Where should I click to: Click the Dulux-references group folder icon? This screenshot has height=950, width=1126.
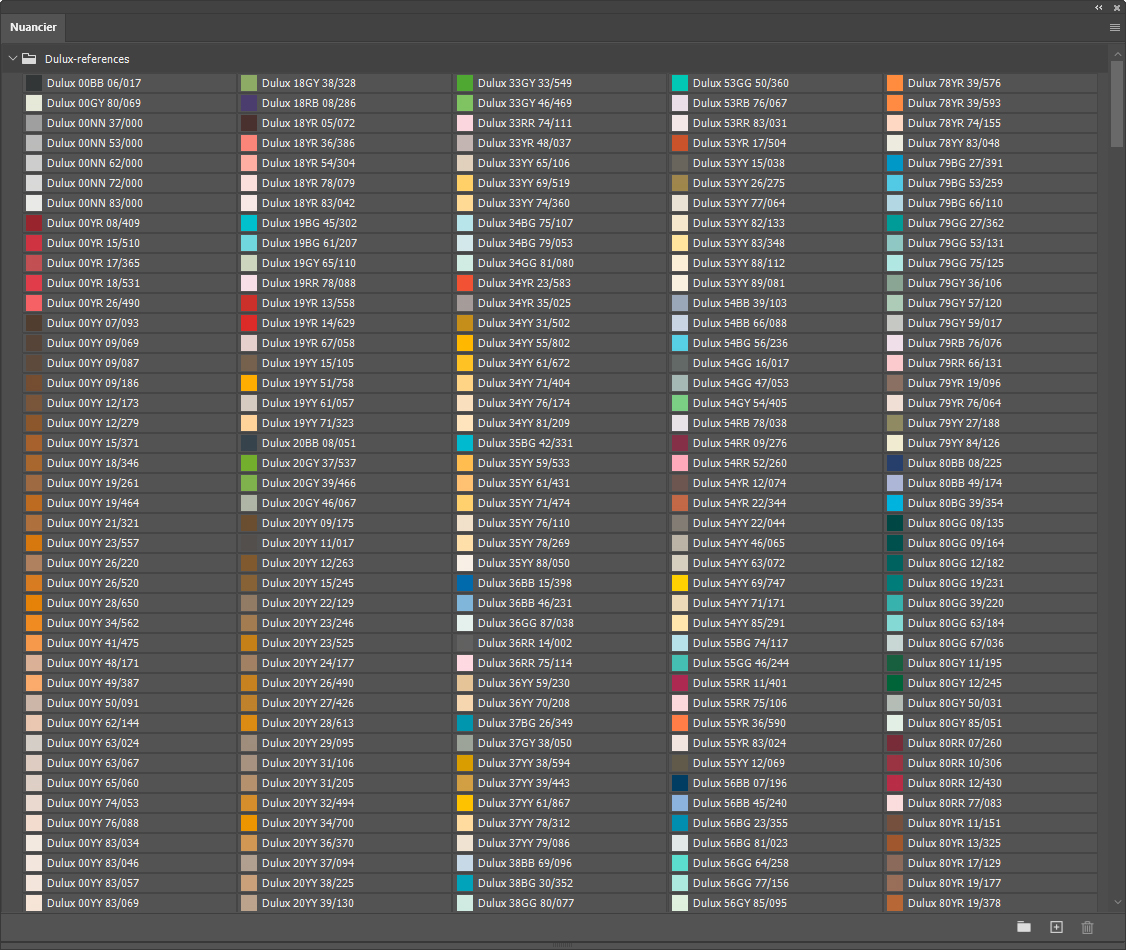tap(30, 59)
